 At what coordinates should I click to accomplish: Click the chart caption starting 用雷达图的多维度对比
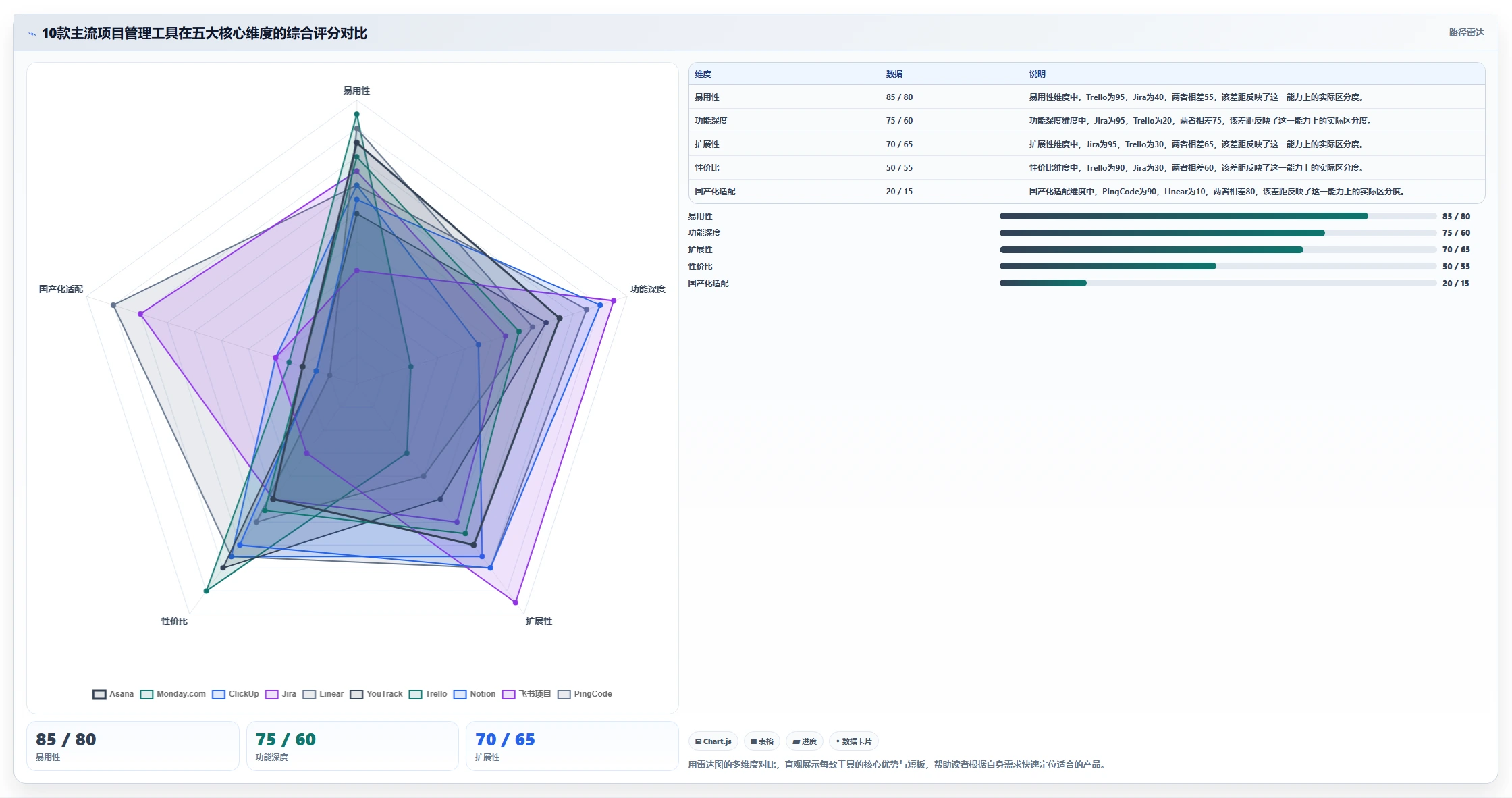click(x=898, y=764)
